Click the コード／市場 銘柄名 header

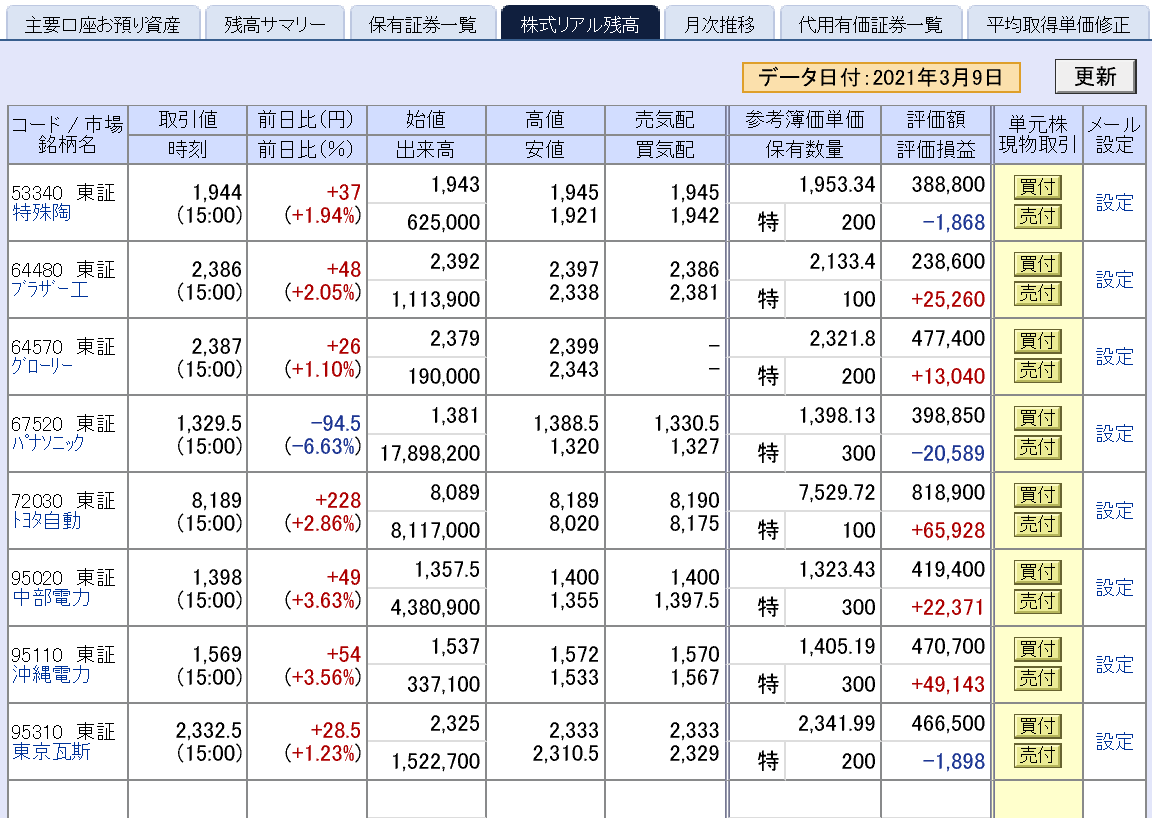[68, 134]
